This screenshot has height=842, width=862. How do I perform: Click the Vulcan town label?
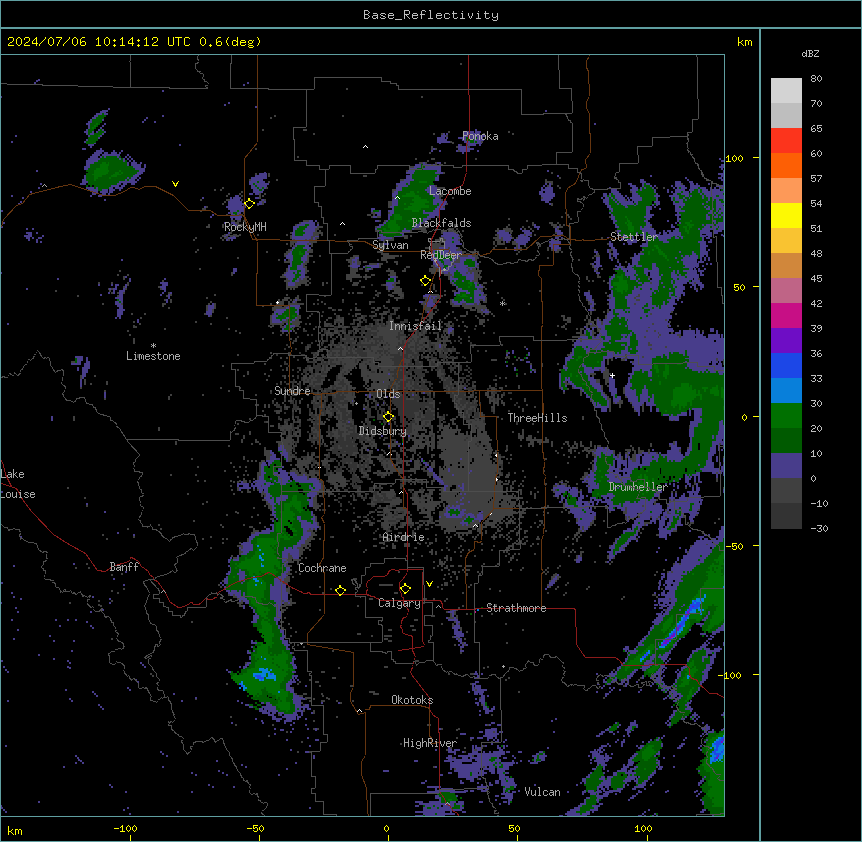click(542, 792)
